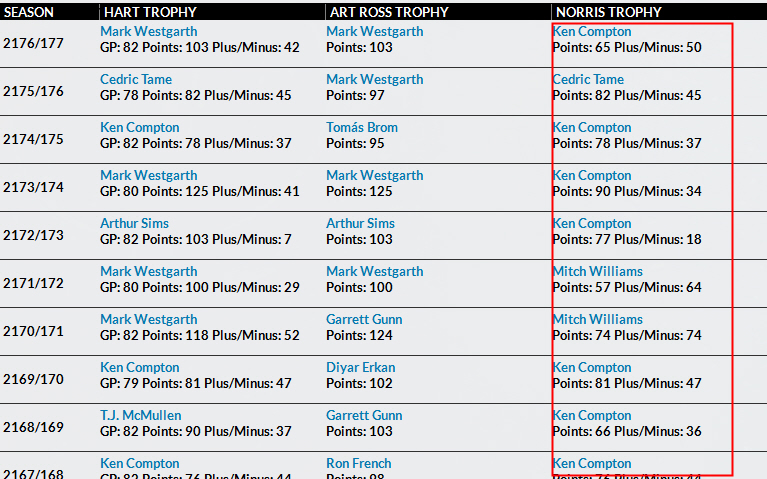The width and height of the screenshot is (767, 479).
Task: Open Arthur Sims in 2172/173 Hart Trophy
Action: (135, 223)
